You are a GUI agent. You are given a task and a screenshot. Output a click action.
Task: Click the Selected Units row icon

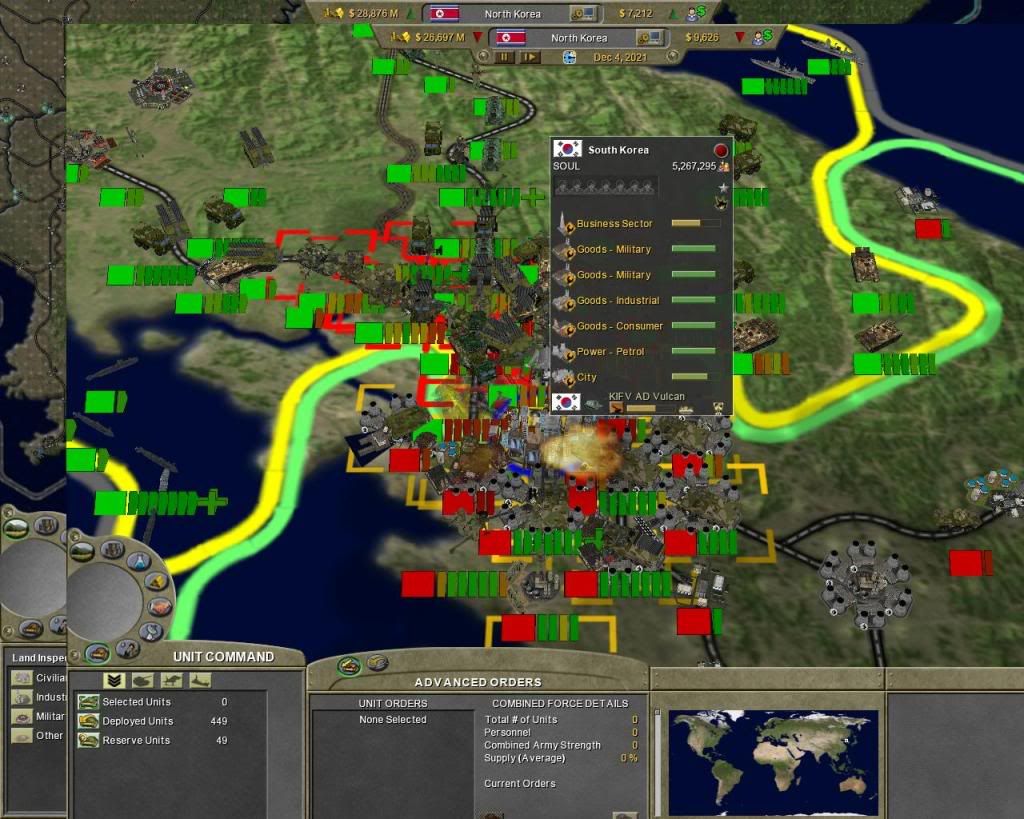(x=88, y=702)
